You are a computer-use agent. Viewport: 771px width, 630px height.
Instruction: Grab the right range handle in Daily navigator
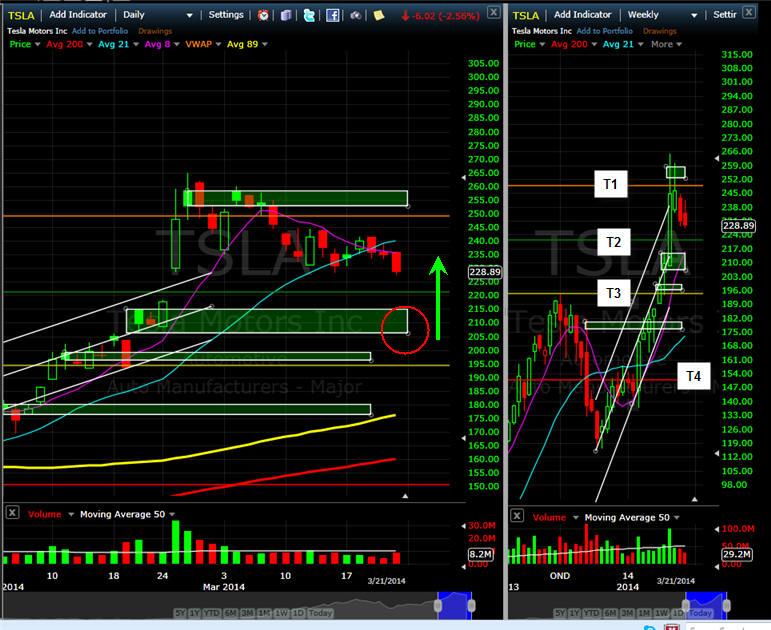coord(471,605)
